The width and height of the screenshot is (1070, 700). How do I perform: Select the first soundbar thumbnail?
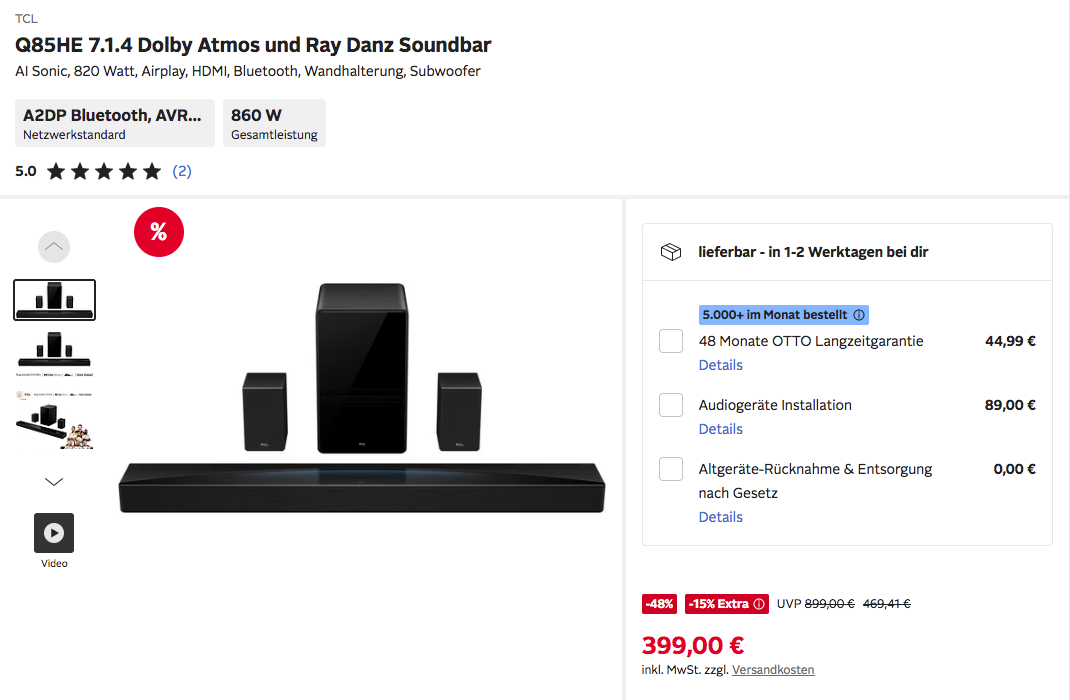54,300
